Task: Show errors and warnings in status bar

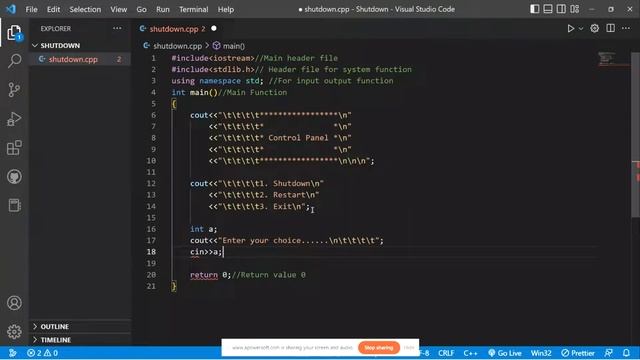Action: (x=42, y=353)
